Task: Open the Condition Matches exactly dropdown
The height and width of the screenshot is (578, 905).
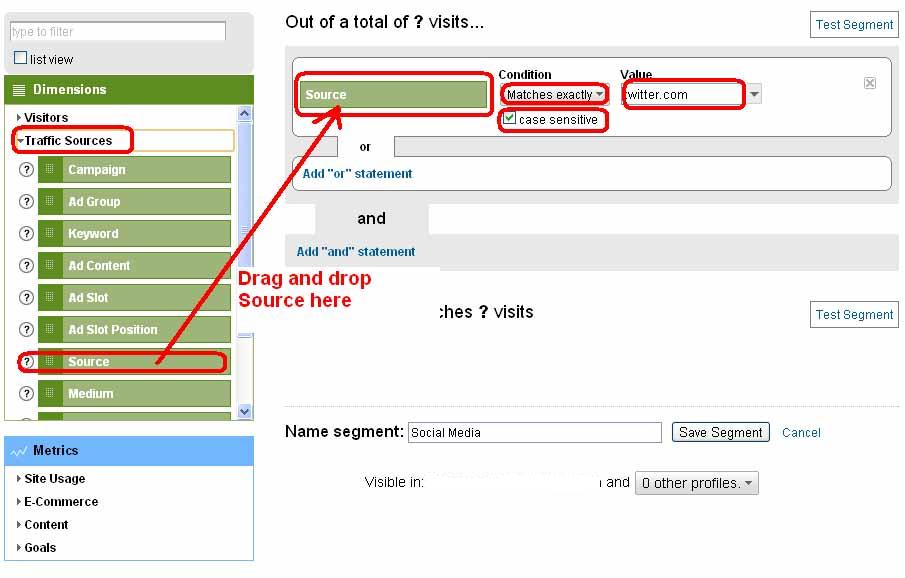Action: pos(554,94)
